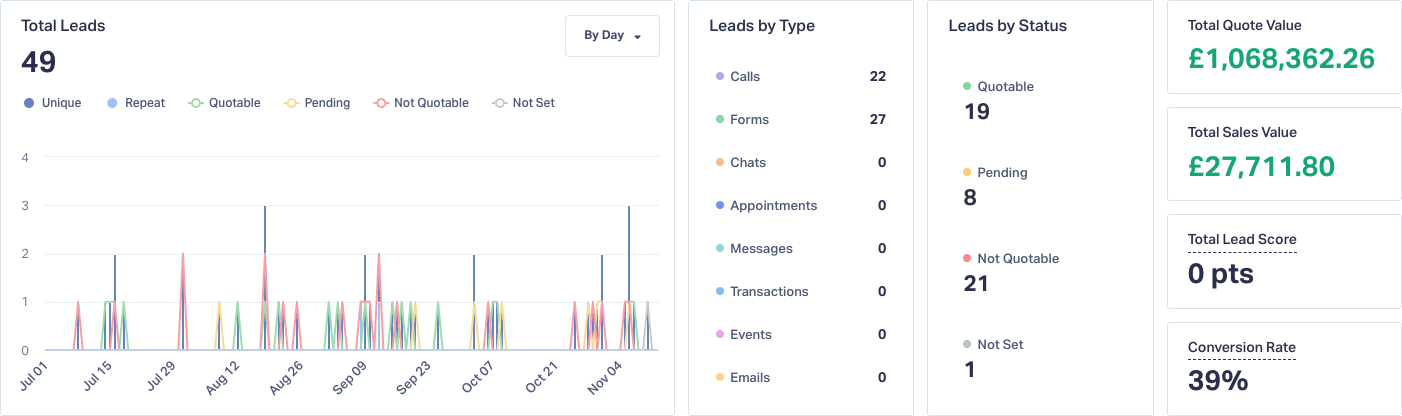Click the Messages teal dot icon
1402x416 pixels.
pyautogui.click(x=720, y=249)
